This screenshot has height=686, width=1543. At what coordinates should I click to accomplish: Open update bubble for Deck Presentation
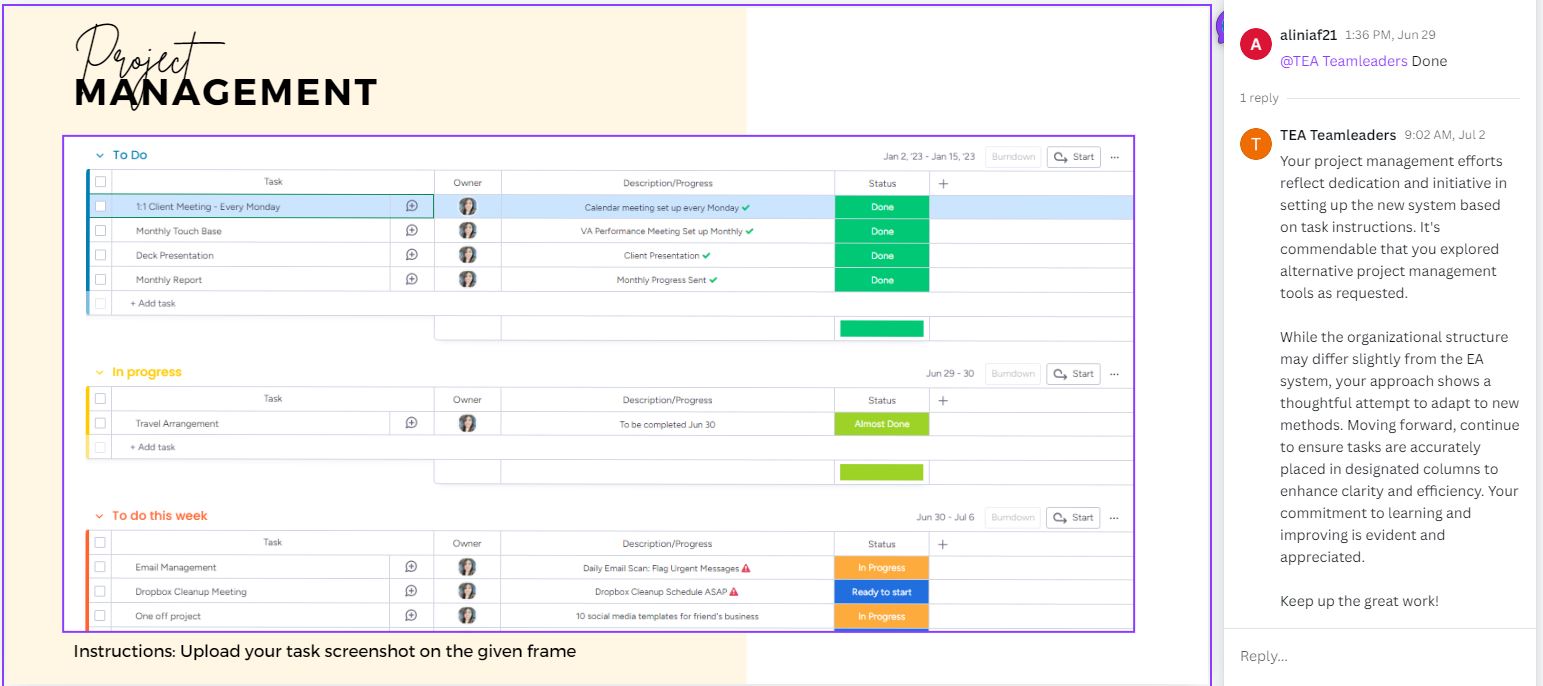(x=411, y=255)
